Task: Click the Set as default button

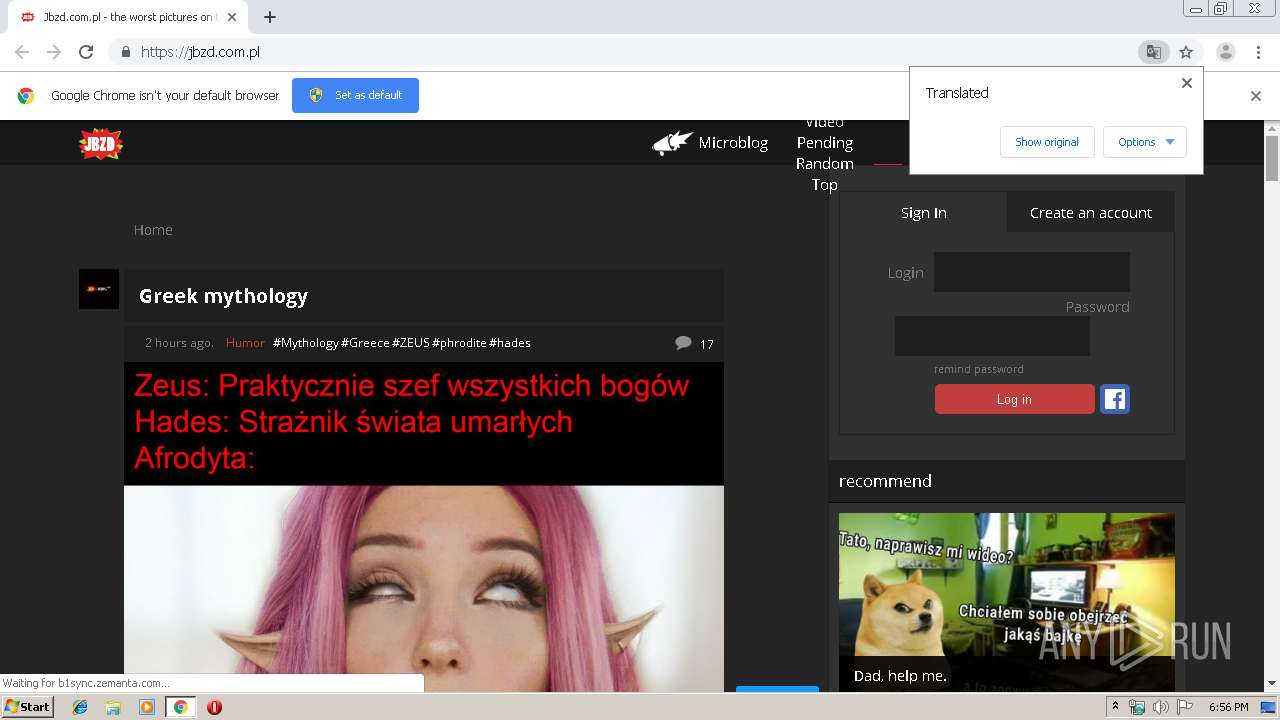Action: (x=355, y=95)
